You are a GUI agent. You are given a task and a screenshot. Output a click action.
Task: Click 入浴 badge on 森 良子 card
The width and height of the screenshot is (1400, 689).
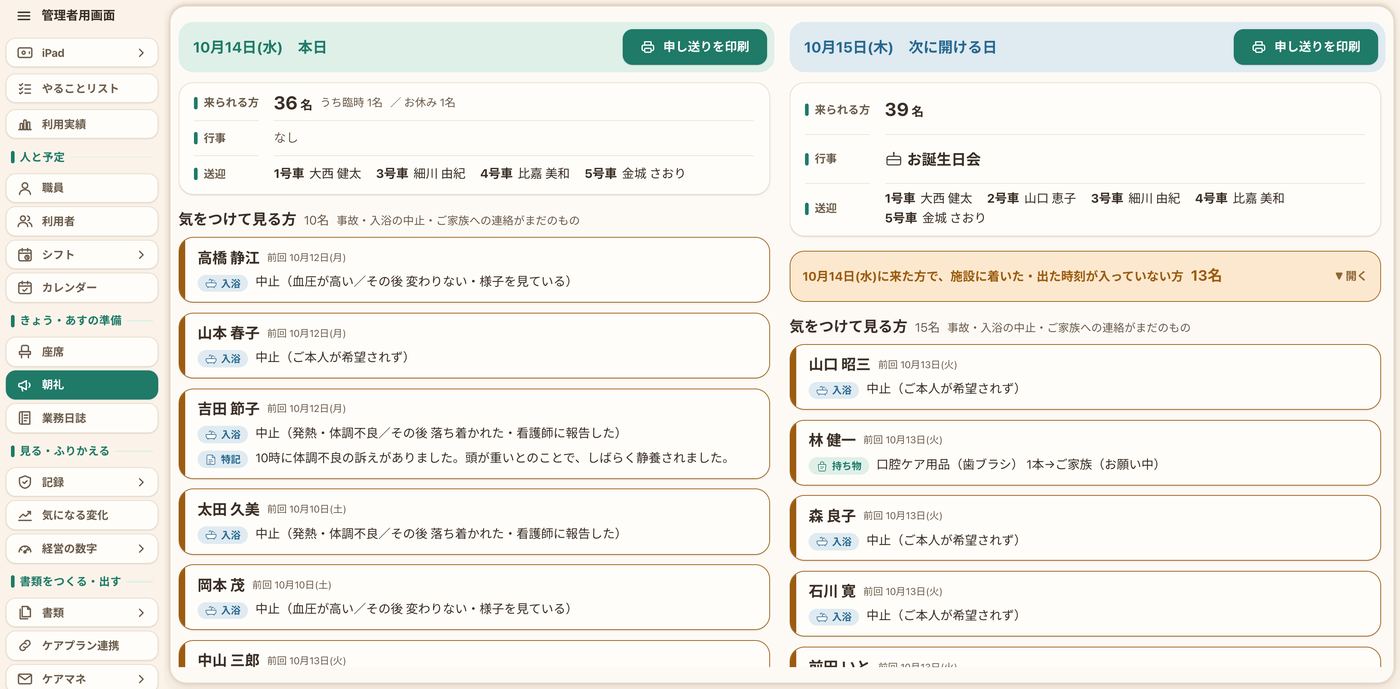[834, 541]
